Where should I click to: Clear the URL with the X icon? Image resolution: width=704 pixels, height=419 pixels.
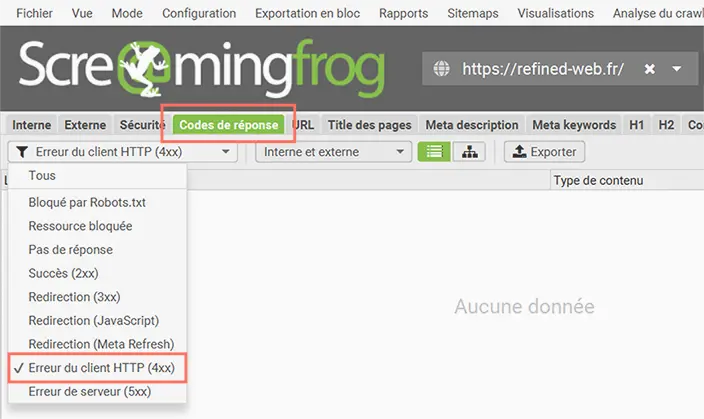pos(649,69)
